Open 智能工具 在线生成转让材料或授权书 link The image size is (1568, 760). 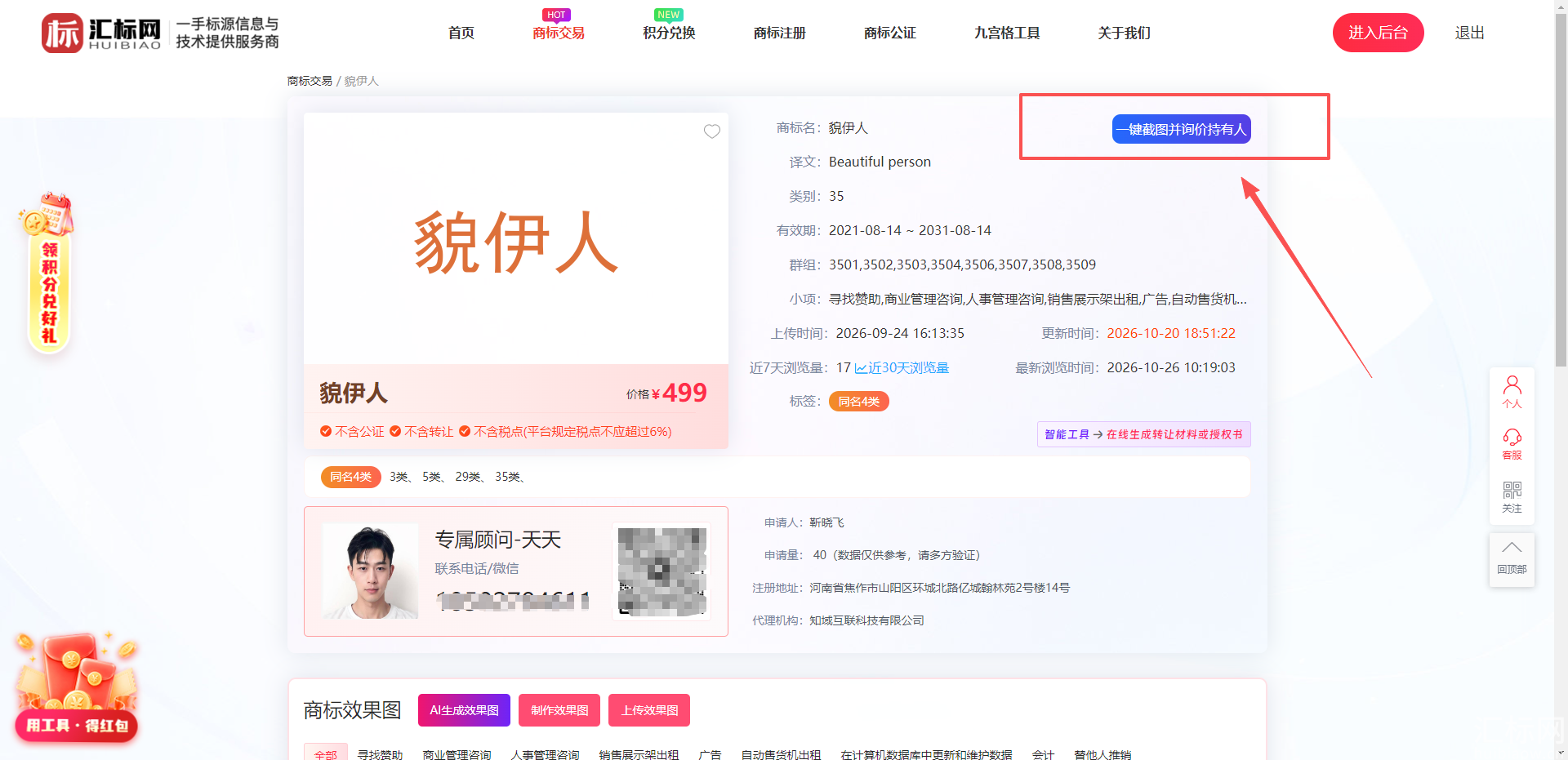click(x=1143, y=434)
